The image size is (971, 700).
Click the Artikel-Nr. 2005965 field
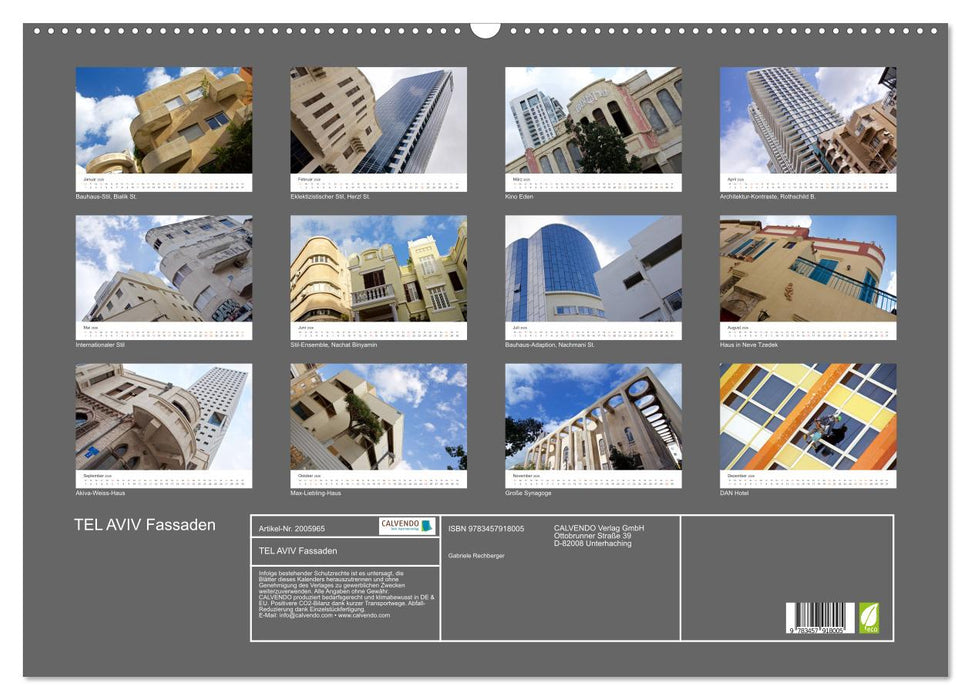click(x=293, y=528)
